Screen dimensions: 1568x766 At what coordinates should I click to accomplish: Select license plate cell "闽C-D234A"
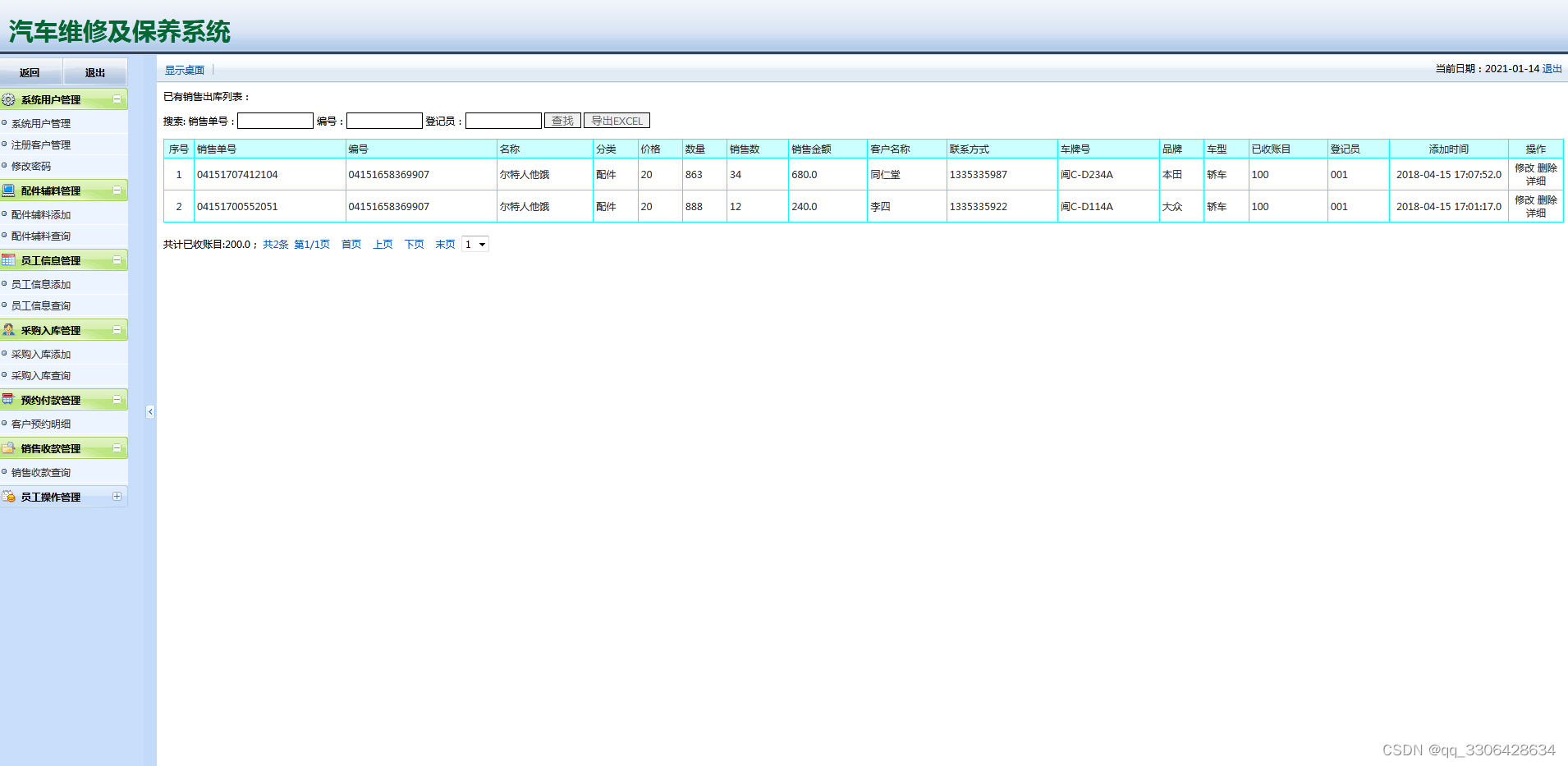tap(1107, 175)
